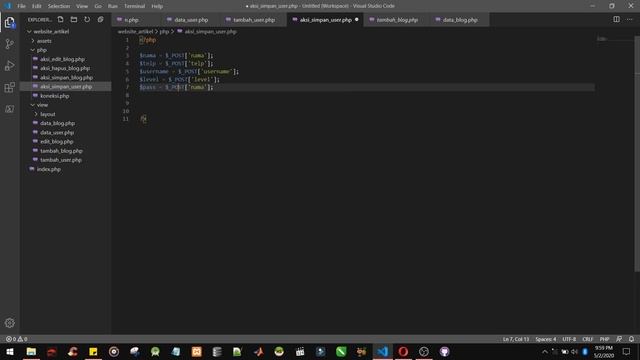Open the Extensions view
The image size is (640, 360).
point(9,87)
